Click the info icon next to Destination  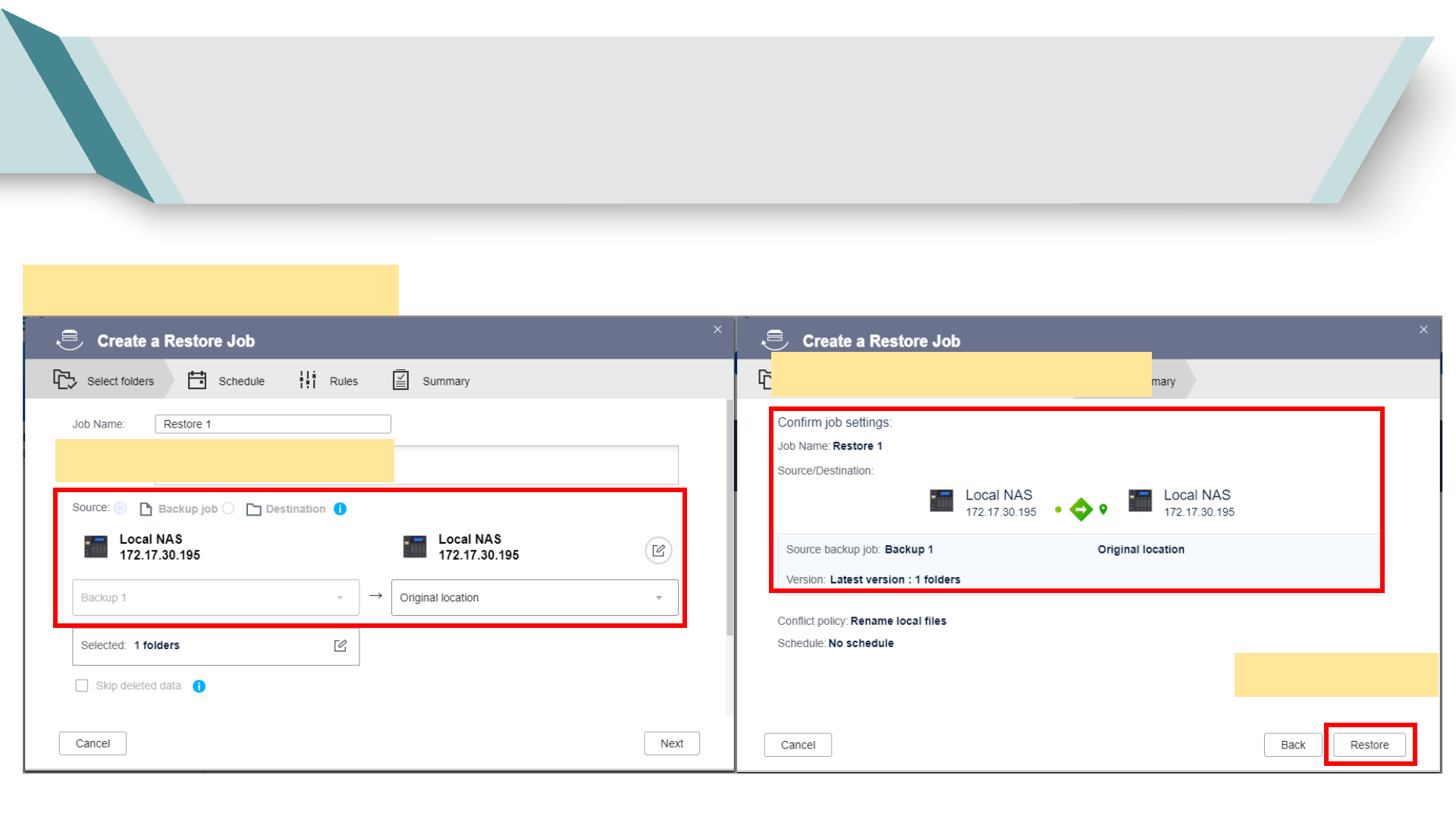pos(340,509)
